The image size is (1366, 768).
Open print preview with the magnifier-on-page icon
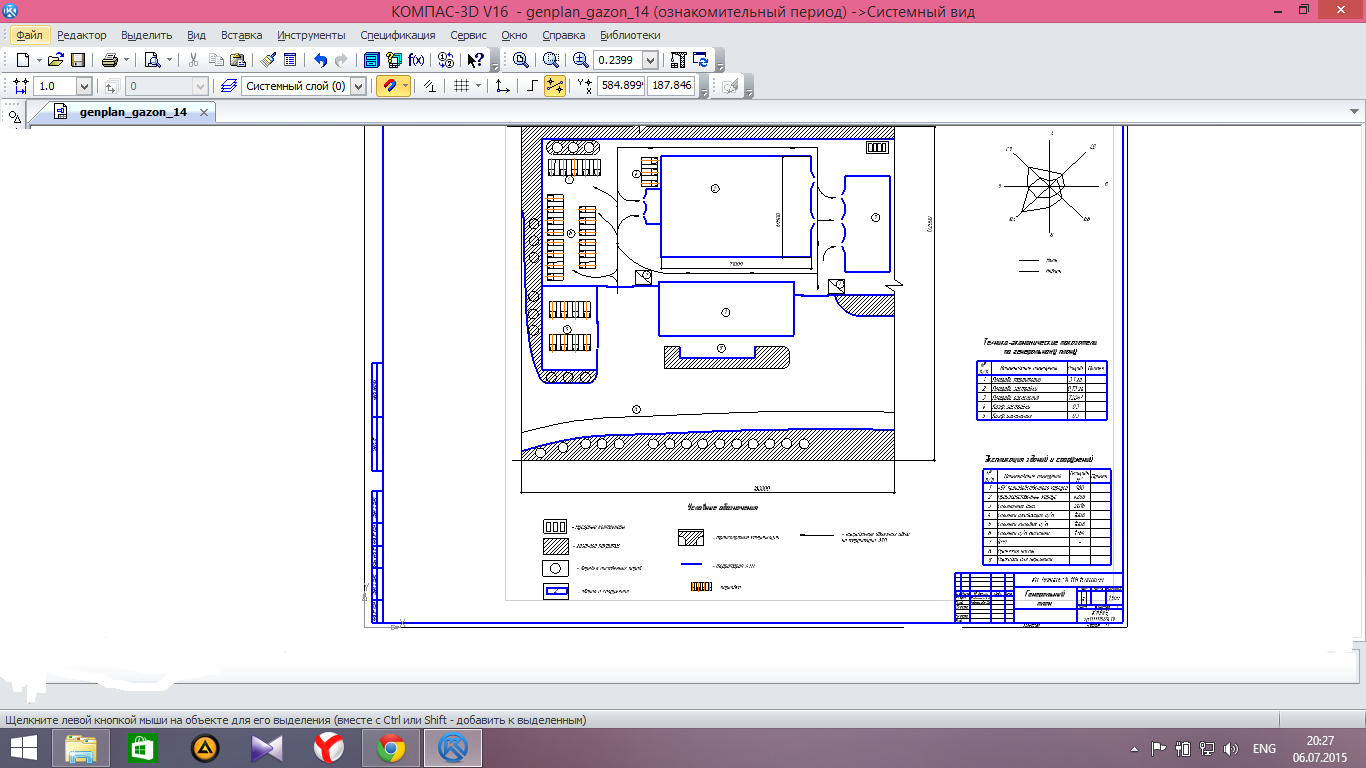(151, 60)
